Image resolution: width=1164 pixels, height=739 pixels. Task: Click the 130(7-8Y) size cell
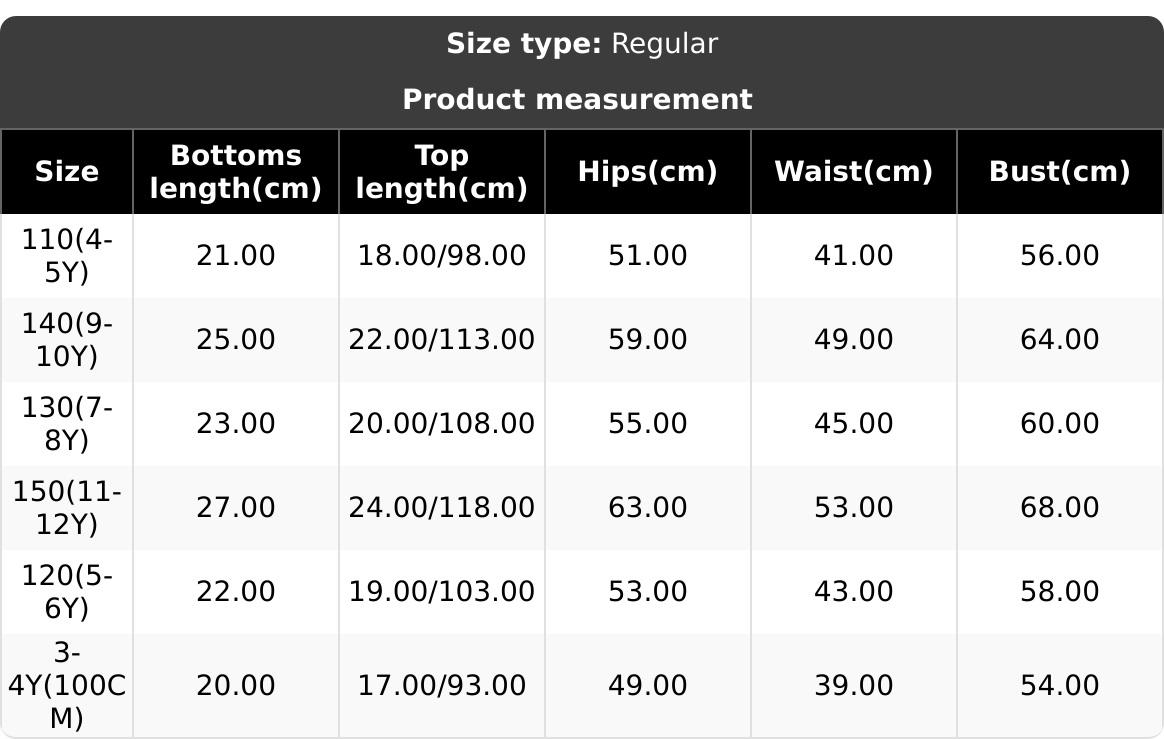tap(67, 423)
